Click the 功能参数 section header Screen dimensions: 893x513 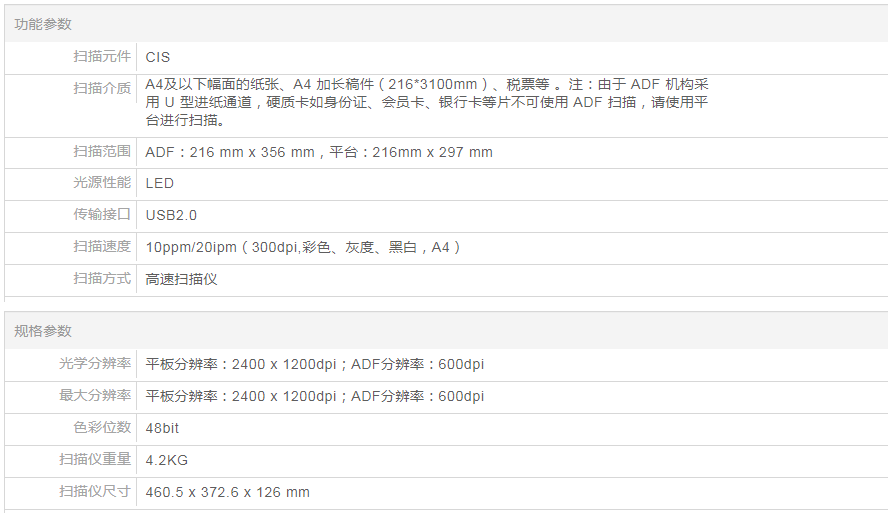pyautogui.click(x=43, y=24)
